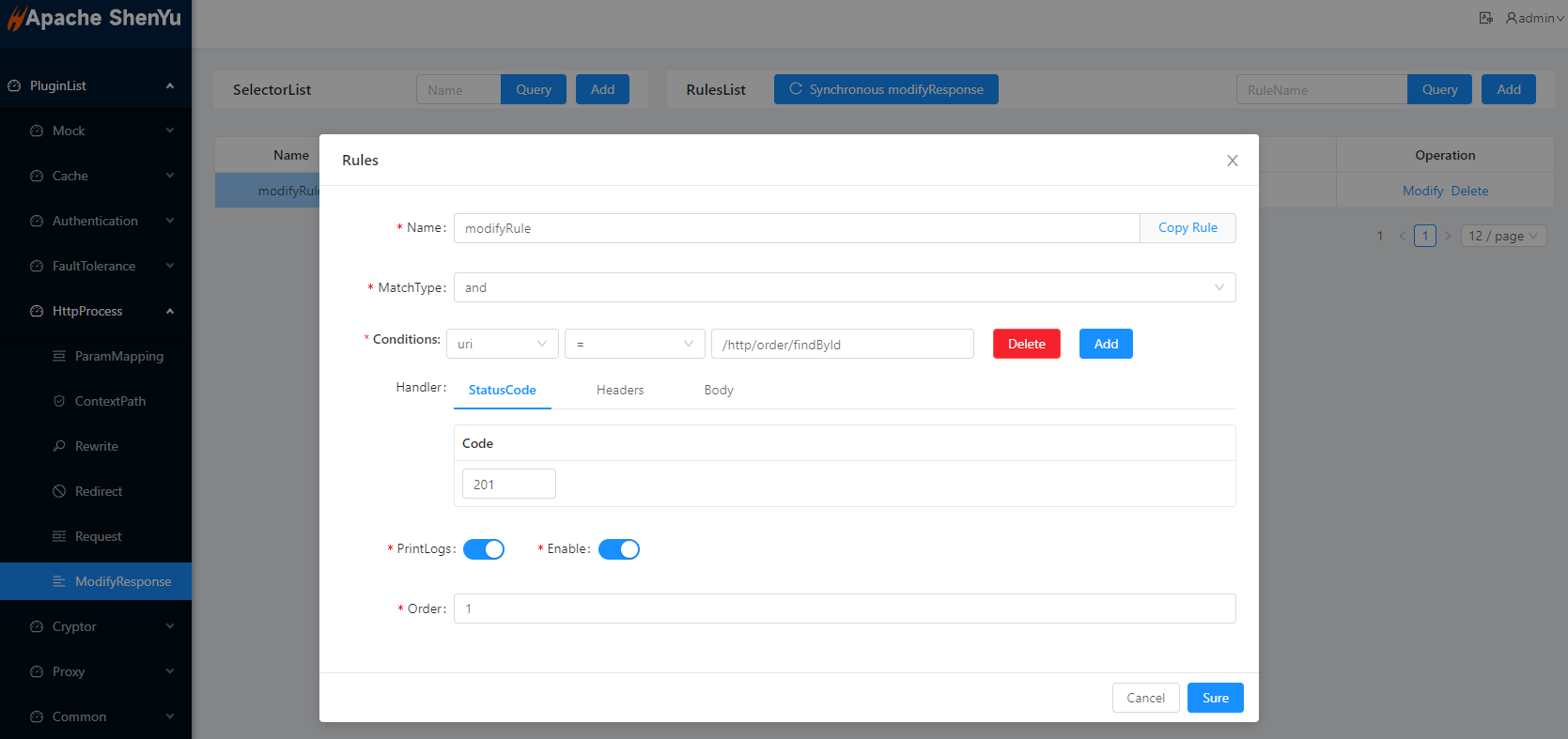Expand the Cryptor menu in sidebar
The height and width of the screenshot is (739, 1568).
coord(96,626)
